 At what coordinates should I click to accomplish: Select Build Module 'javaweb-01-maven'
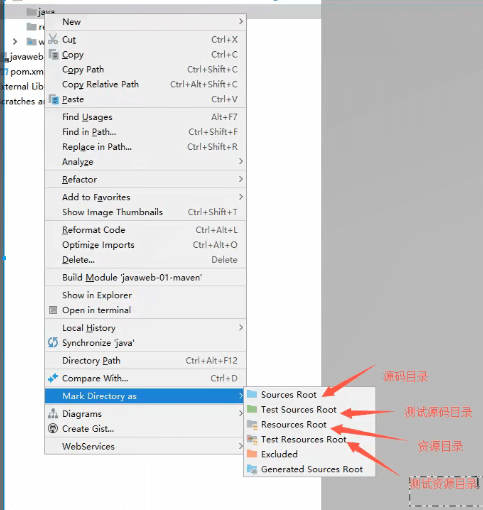145,277
